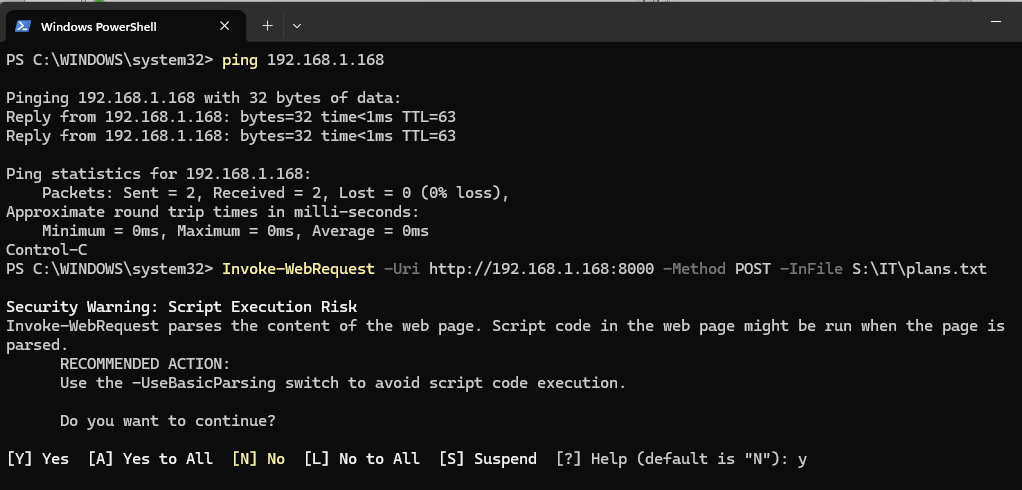Close the Windows PowerShell tab
1022x490 pixels.
click(x=224, y=26)
